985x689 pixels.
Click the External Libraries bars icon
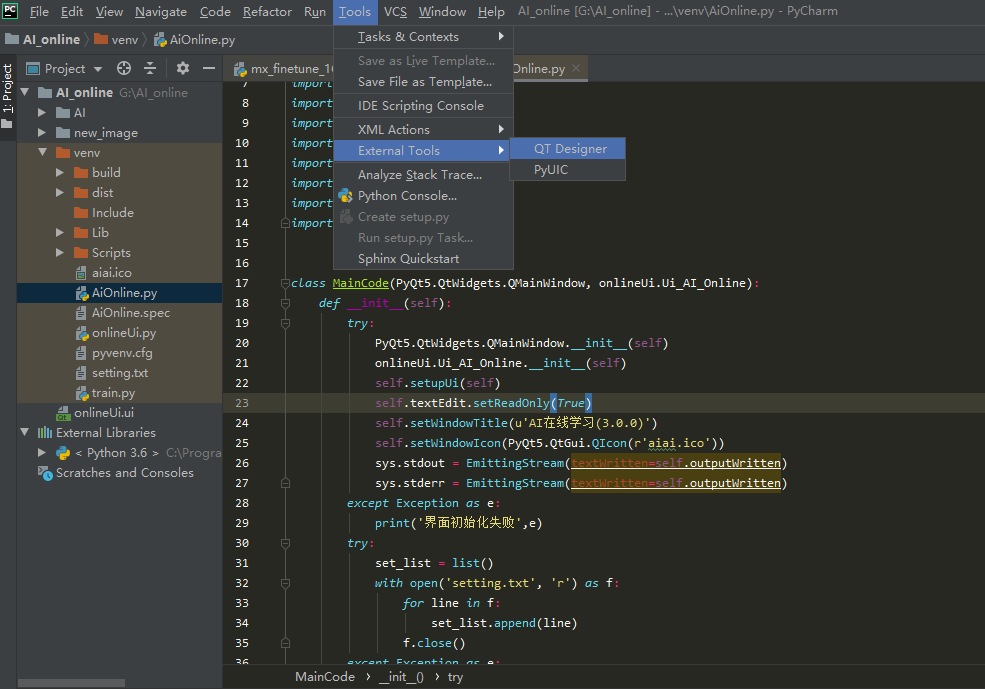pyautogui.click(x=45, y=433)
